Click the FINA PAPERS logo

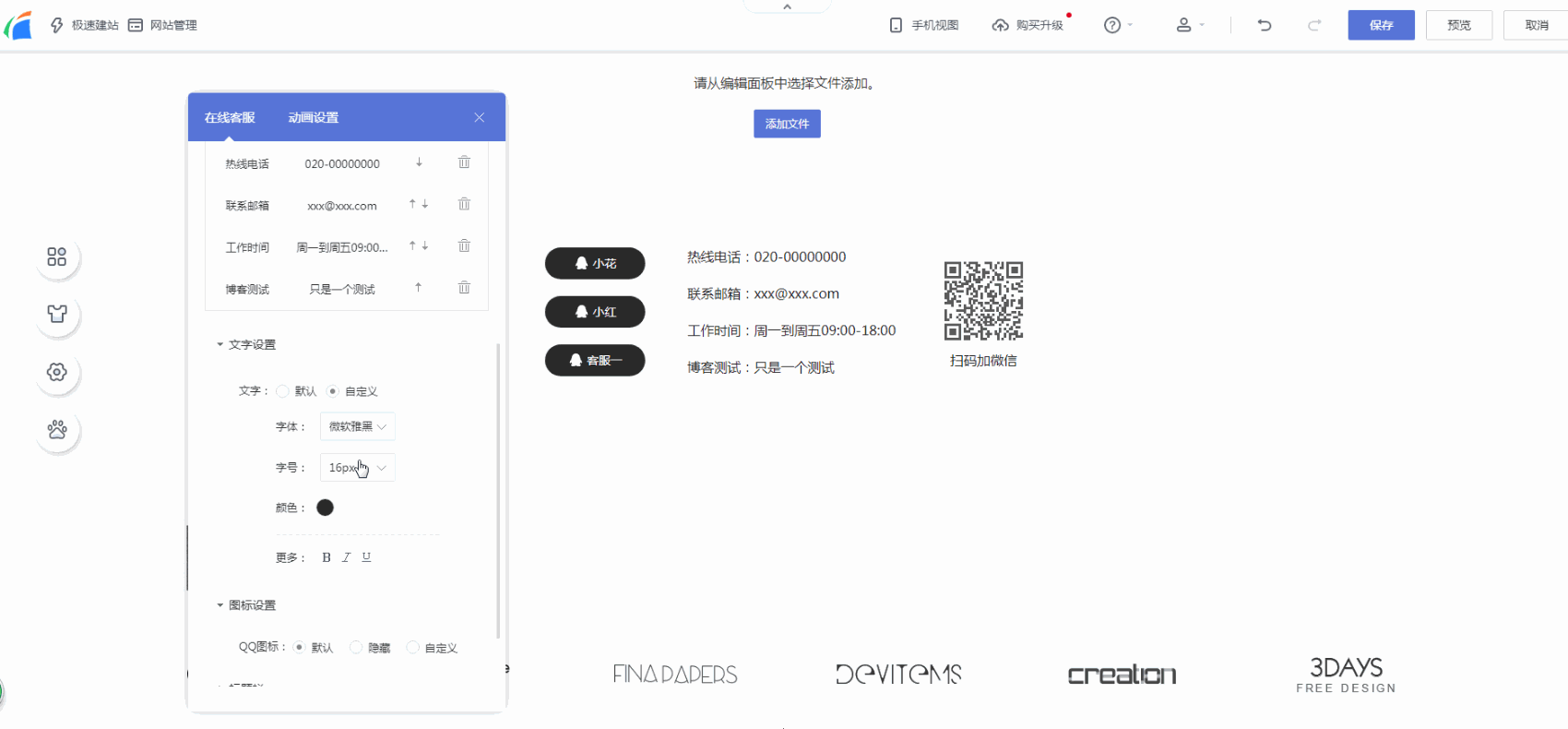click(x=675, y=675)
